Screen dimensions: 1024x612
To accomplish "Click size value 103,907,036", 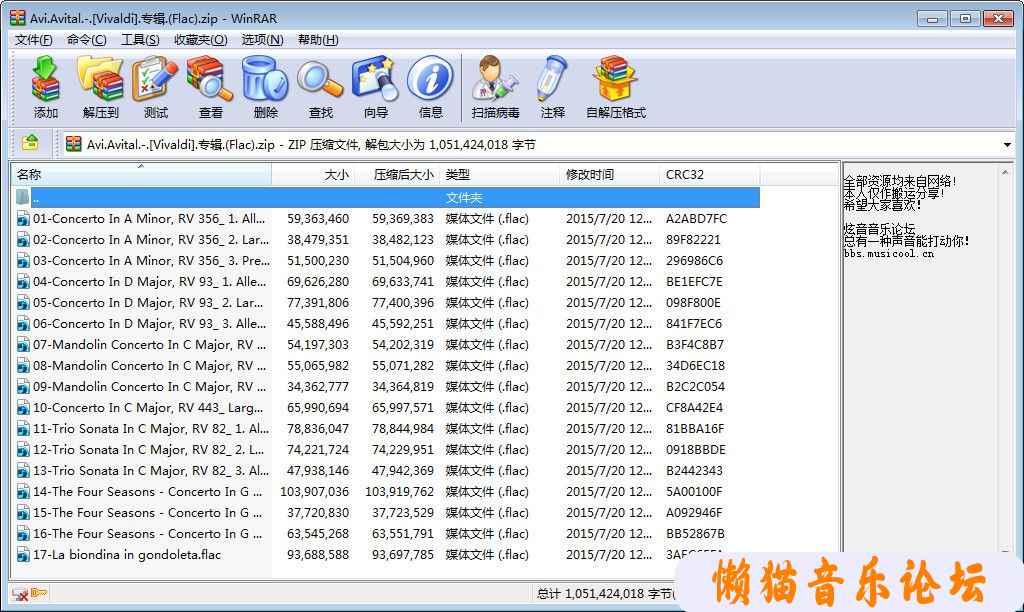I will point(315,491).
